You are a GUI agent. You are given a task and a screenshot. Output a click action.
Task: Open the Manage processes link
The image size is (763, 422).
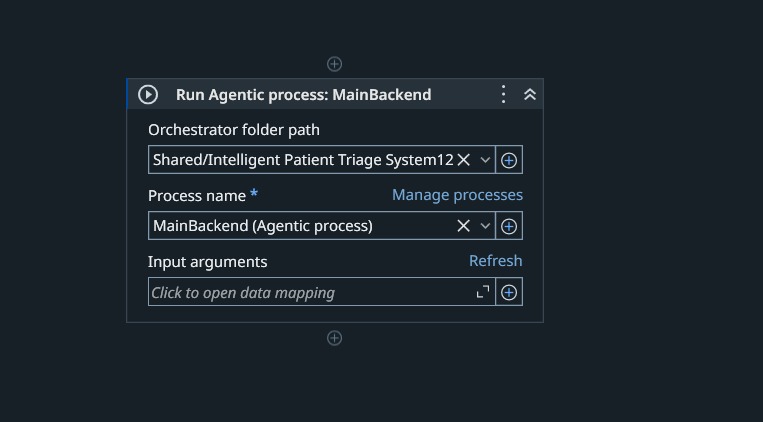457,195
